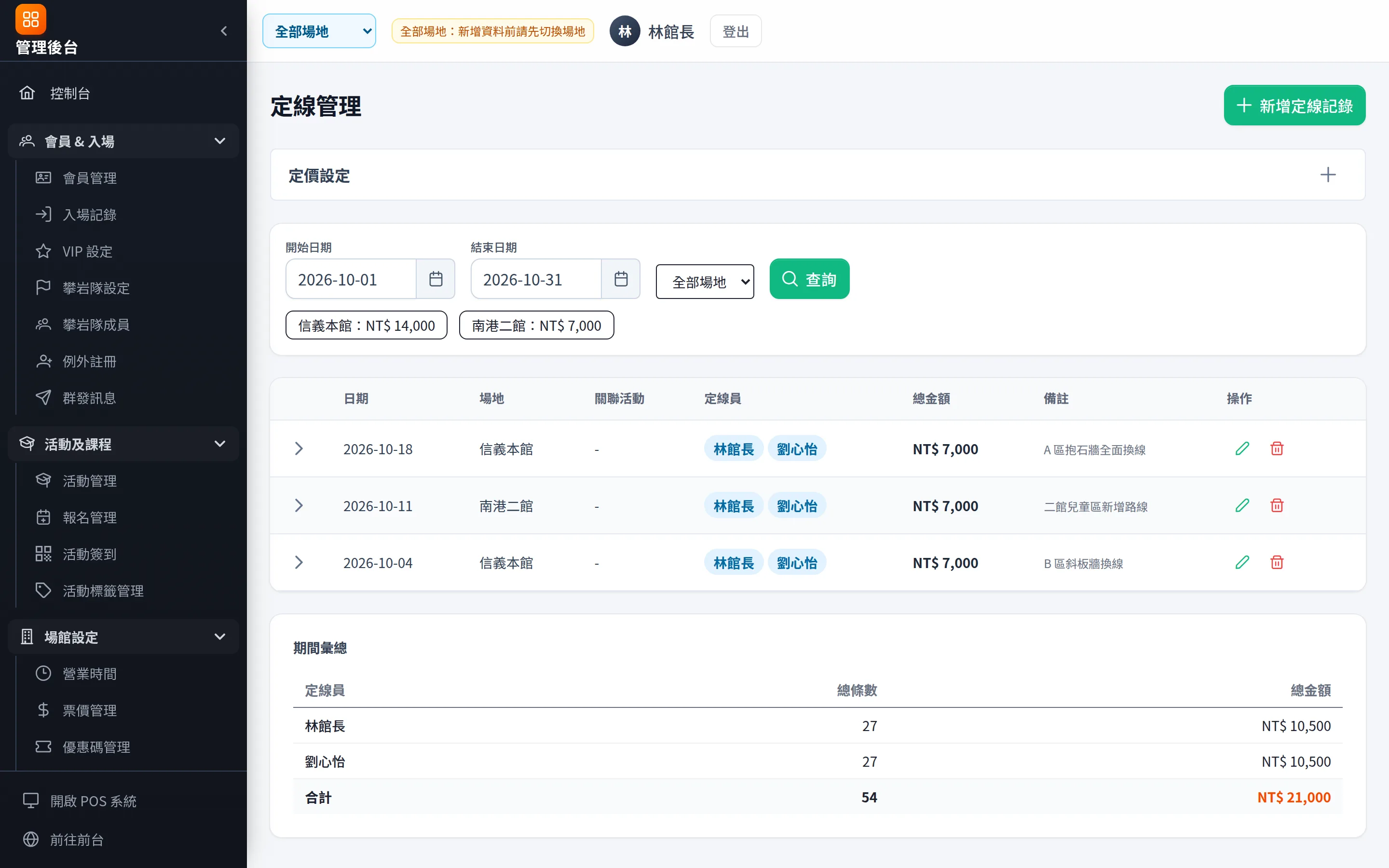
Task: Edit the 2026-10-04 record with pencil icon
Action: (1242, 563)
